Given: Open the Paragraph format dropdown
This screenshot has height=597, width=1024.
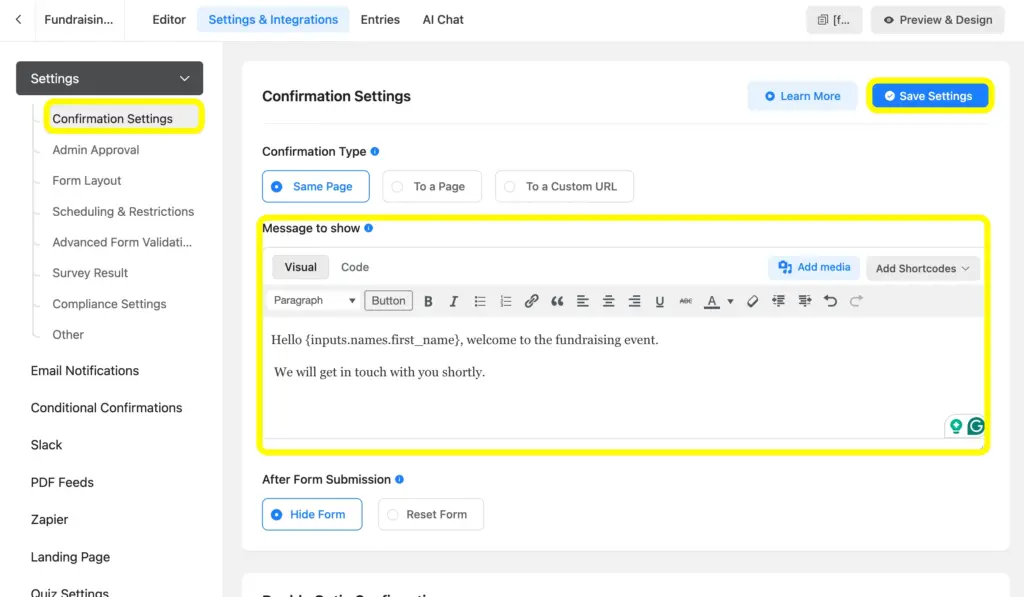Looking at the screenshot, I should click(x=314, y=300).
